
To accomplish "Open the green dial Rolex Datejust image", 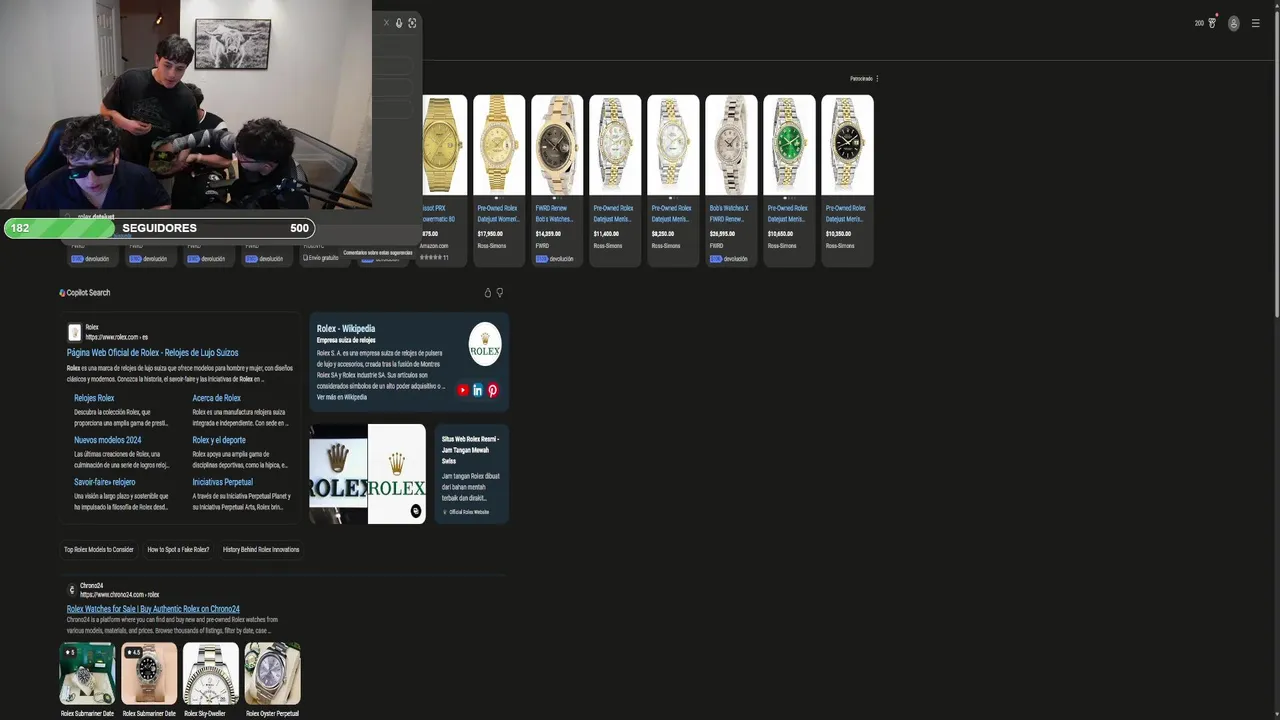I will (789, 145).
